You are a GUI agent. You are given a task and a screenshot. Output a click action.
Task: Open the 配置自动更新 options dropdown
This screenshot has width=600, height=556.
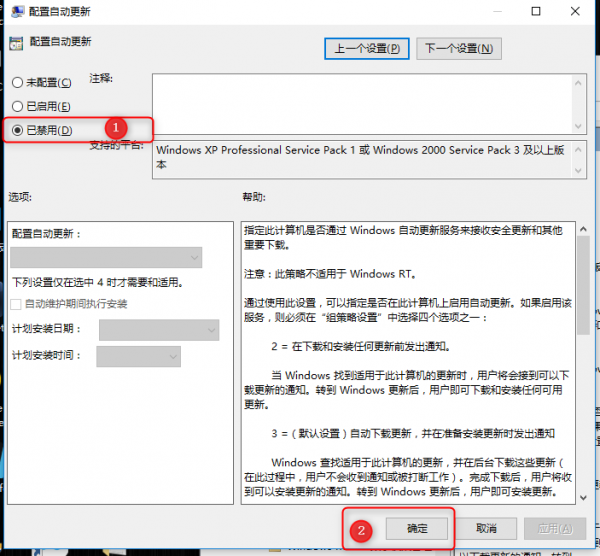pos(106,257)
